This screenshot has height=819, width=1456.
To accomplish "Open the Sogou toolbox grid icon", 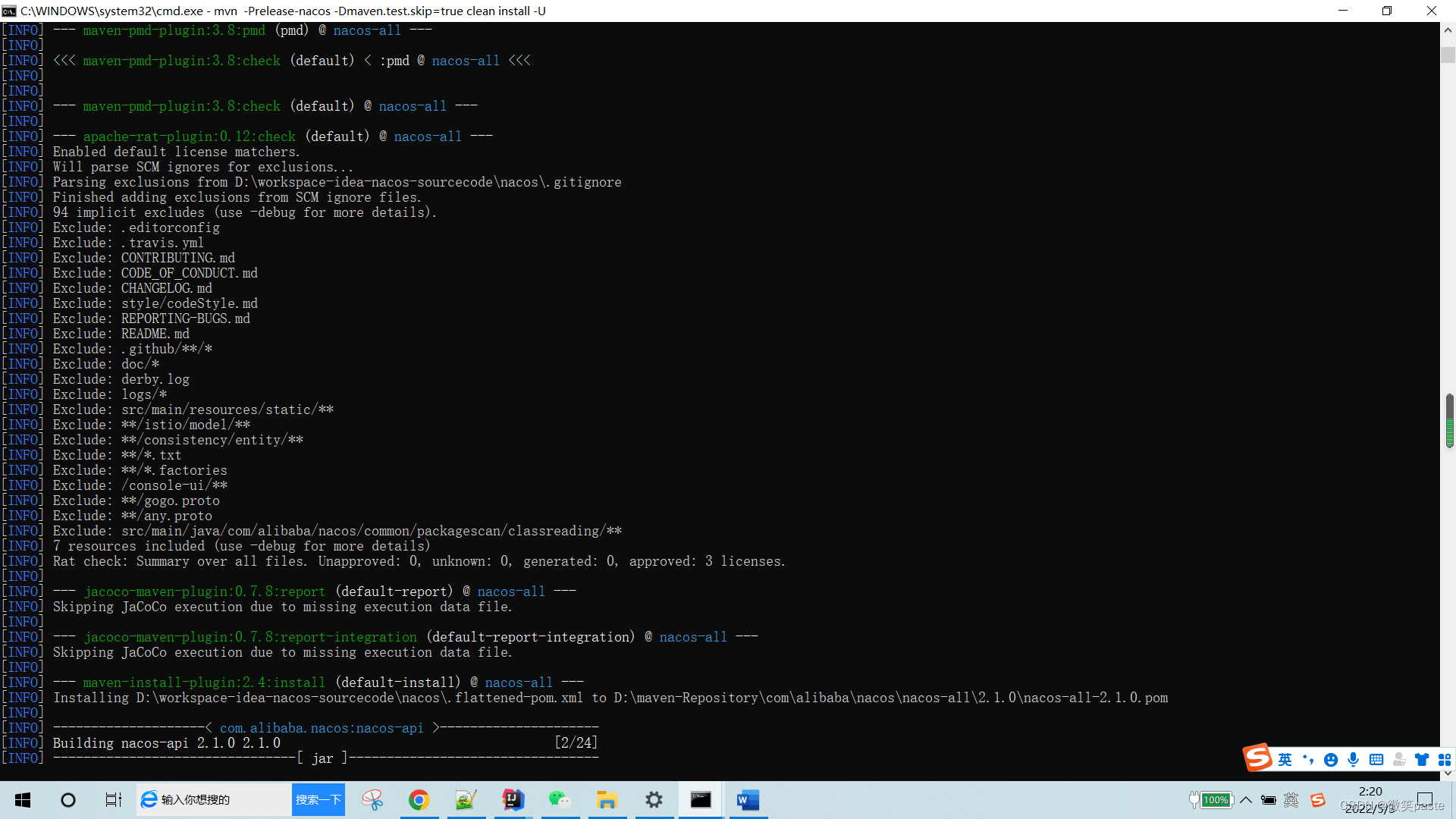I will point(1445,760).
